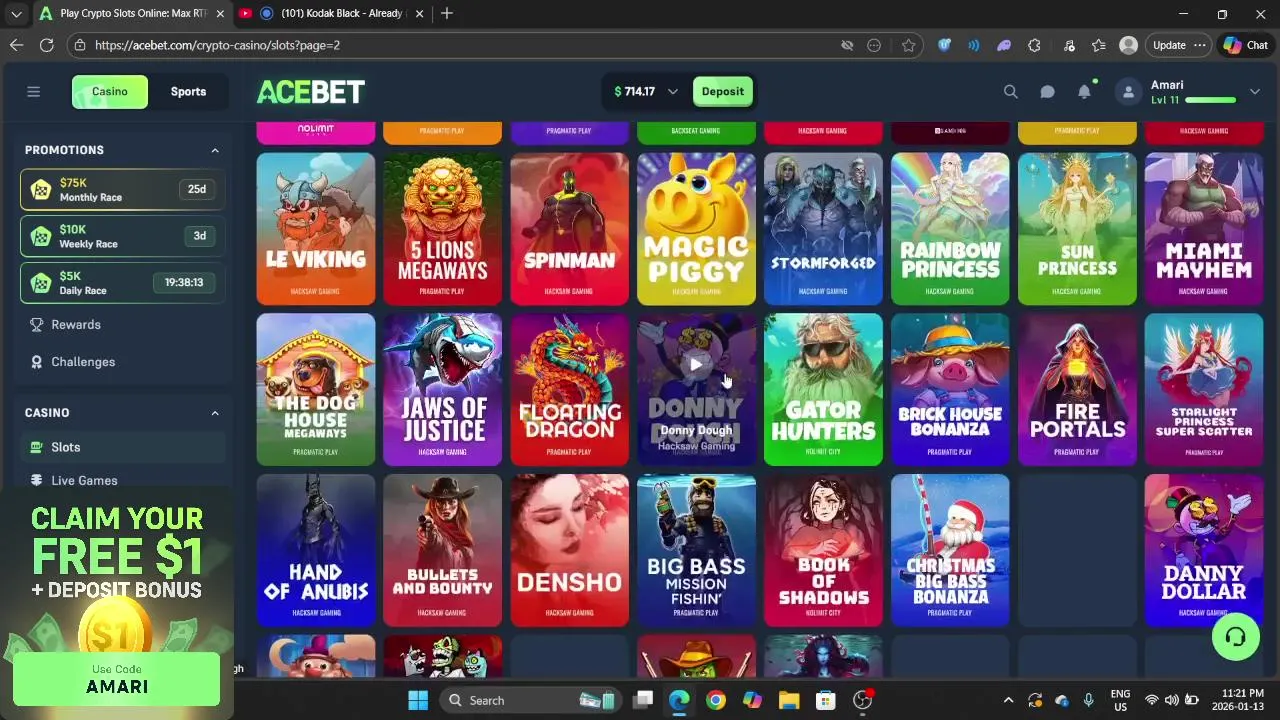Open the new tab plus button

447,14
